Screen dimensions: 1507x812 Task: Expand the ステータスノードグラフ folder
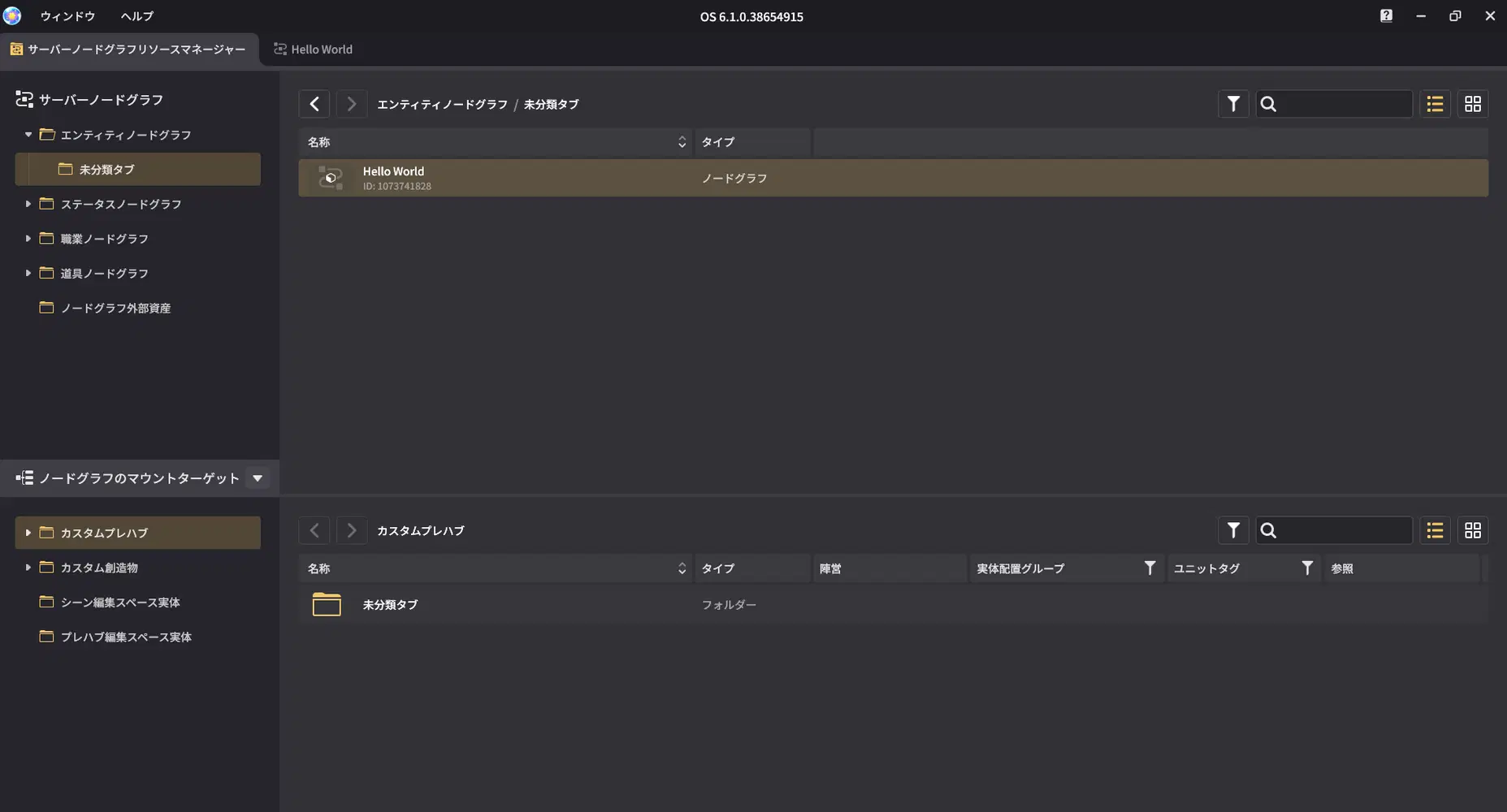(x=27, y=203)
